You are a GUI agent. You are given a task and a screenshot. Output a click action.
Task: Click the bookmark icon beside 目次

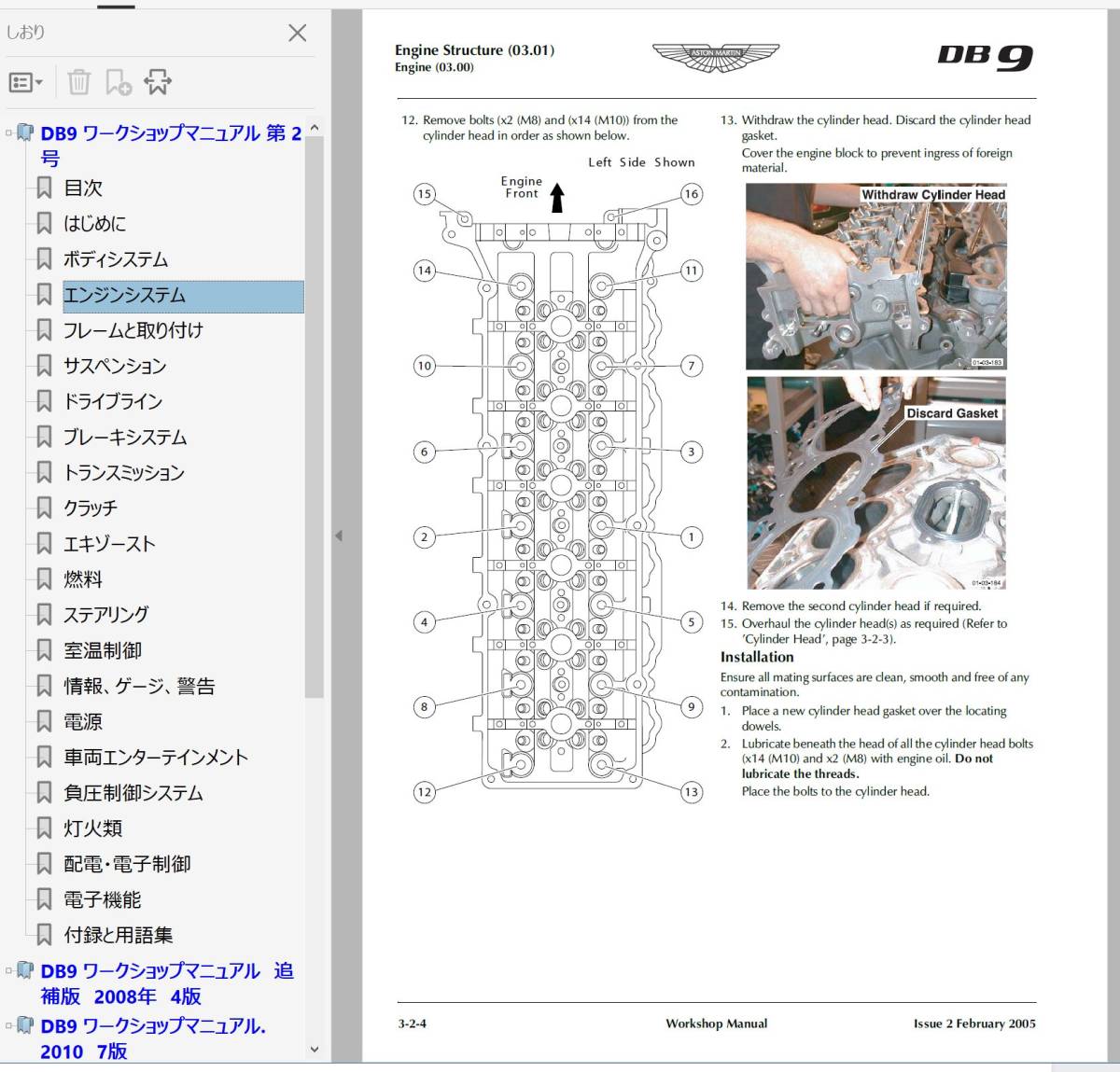tap(44, 188)
